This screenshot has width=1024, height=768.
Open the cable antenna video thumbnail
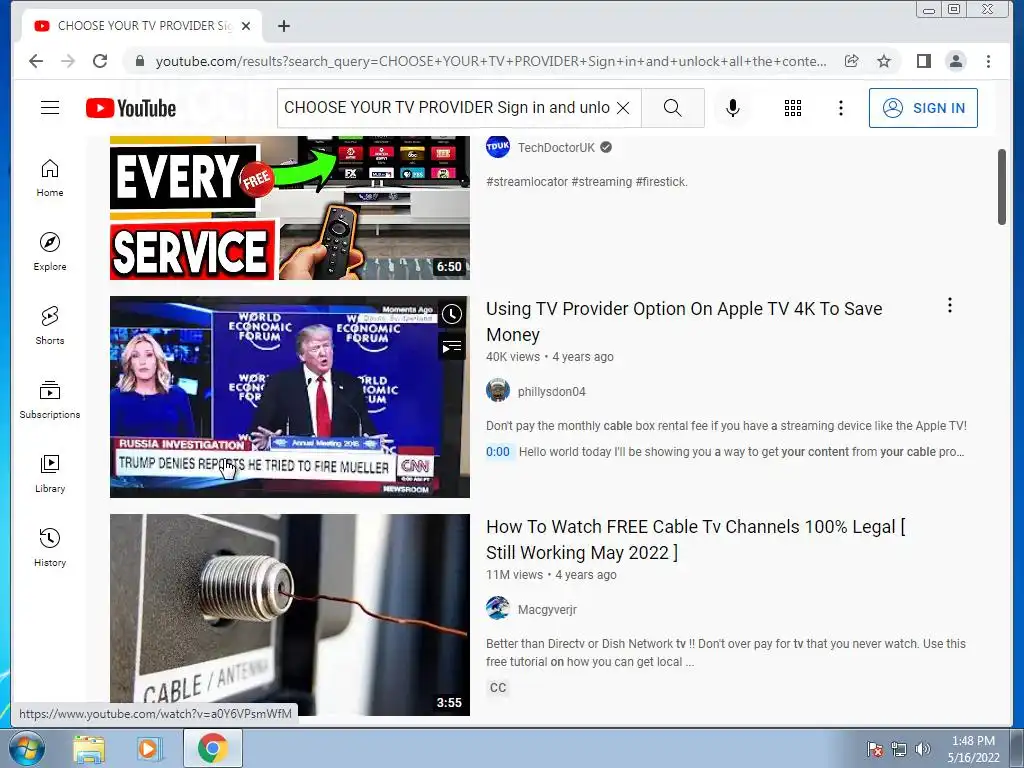289,615
